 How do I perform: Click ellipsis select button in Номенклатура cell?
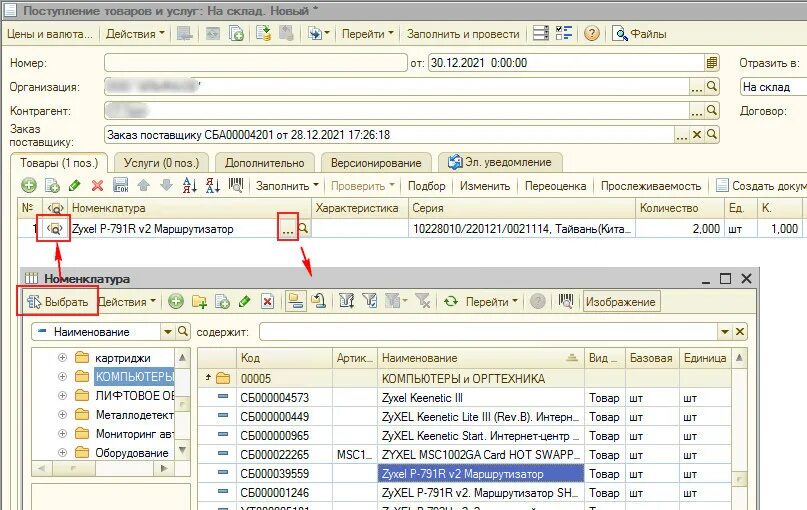tap(288, 229)
